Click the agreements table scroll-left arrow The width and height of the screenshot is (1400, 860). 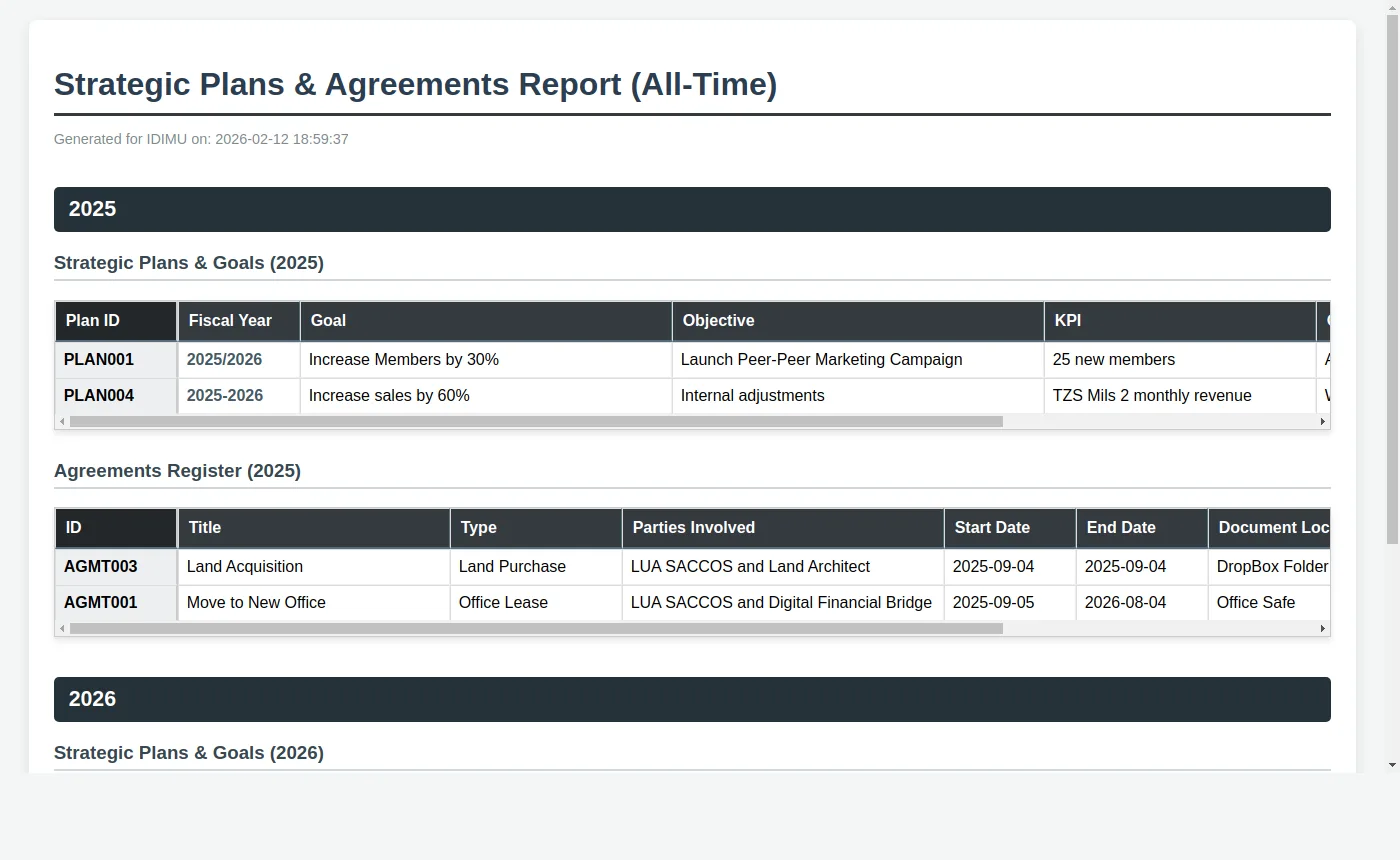[62, 629]
